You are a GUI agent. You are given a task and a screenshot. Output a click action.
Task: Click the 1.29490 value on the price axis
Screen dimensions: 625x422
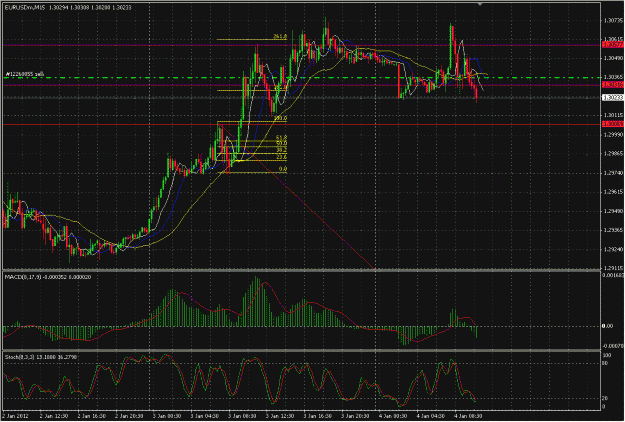tap(613, 211)
